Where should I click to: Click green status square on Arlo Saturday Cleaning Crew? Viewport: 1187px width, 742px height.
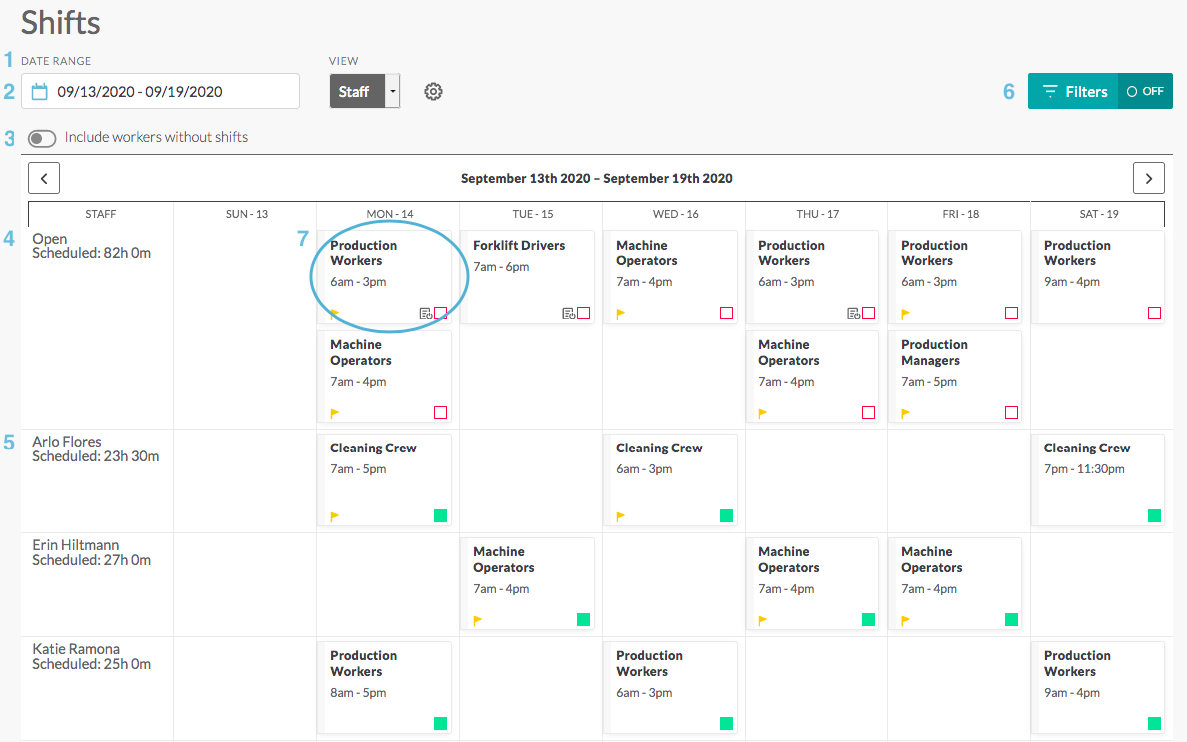coord(1154,516)
